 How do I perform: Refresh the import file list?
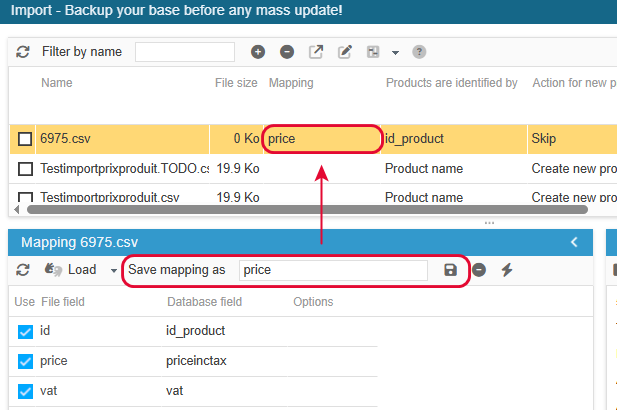(23, 52)
